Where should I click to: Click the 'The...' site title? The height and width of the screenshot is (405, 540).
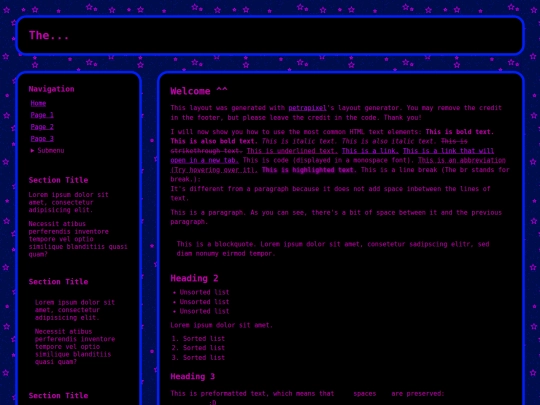coord(49,35)
